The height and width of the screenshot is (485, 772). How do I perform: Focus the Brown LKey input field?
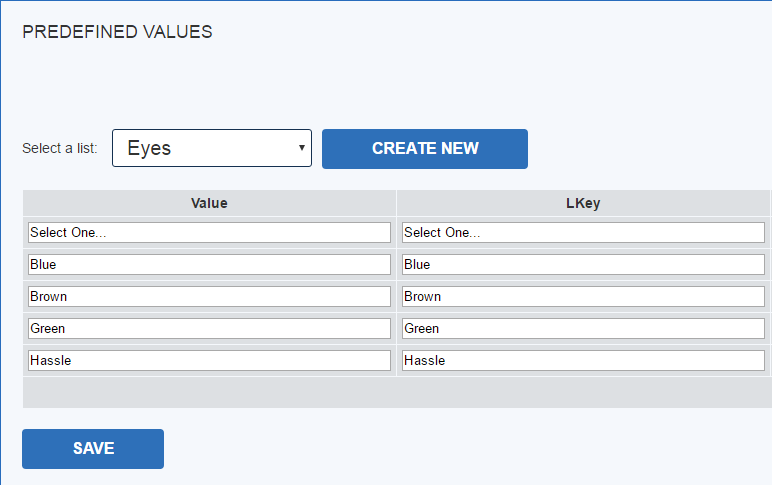pyautogui.click(x=583, y=296)
